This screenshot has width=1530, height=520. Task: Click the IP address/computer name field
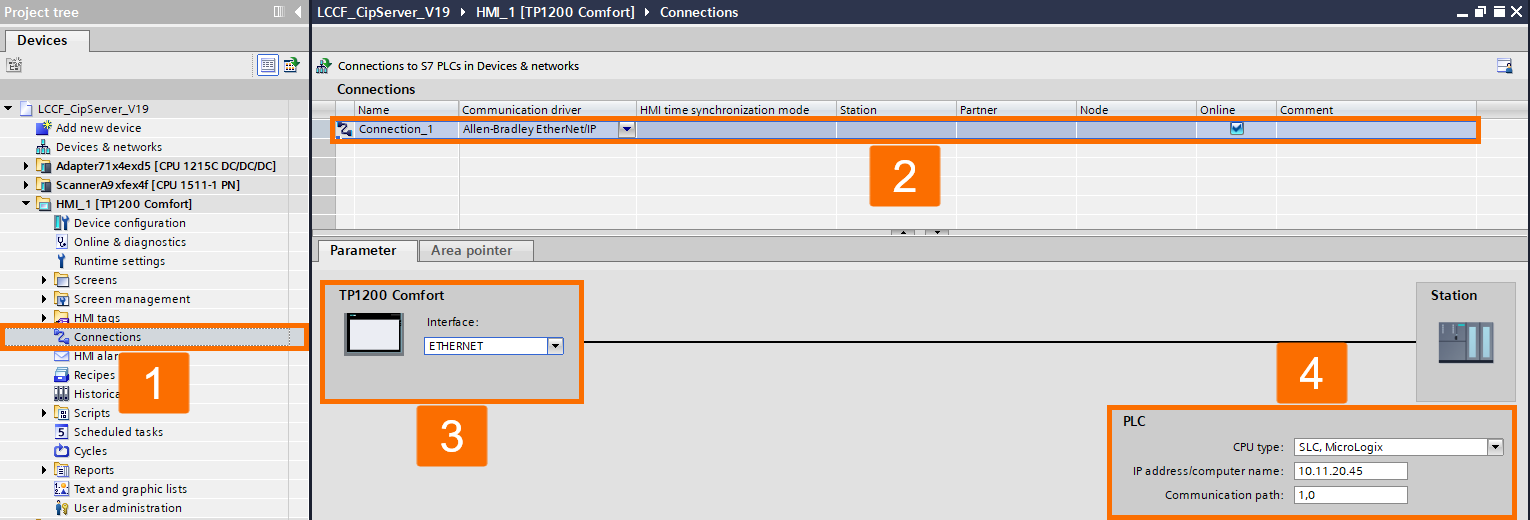click(x=1350, y=471)
